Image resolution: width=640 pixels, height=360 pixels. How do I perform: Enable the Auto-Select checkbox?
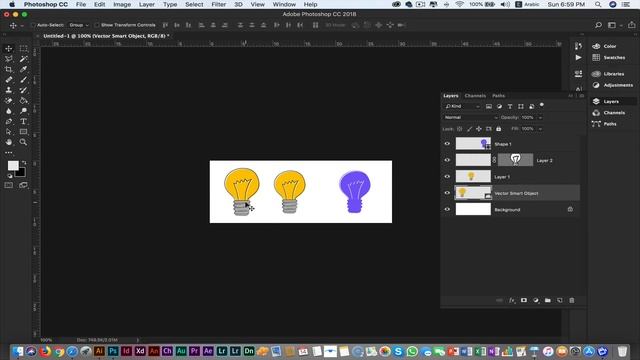pyautogui.click(x=33, y=25)
